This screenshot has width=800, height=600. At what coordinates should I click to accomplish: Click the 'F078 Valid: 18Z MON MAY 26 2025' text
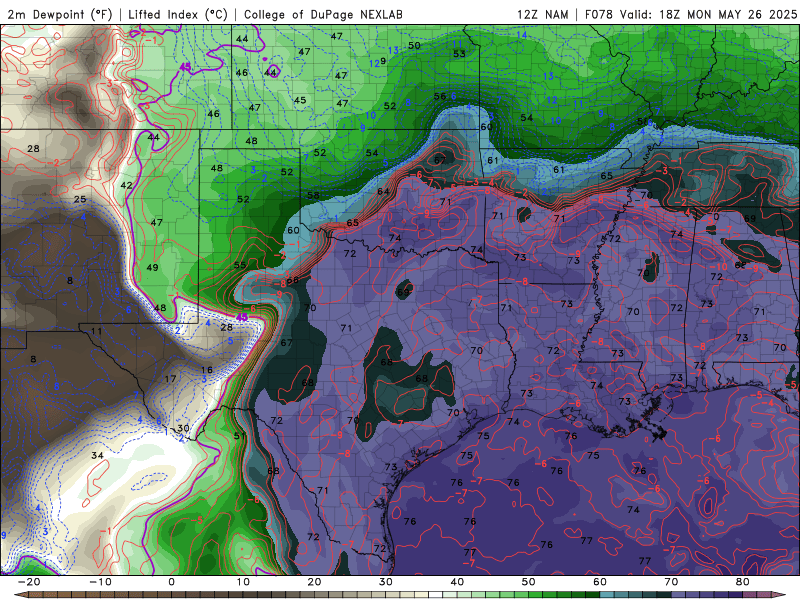click(690, 14)
